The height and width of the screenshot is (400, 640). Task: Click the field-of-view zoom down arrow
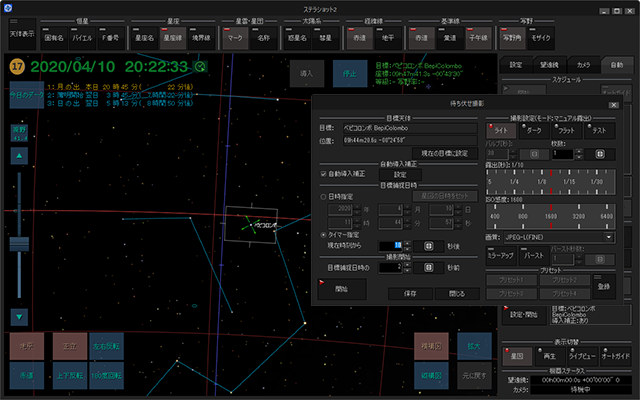17,316
